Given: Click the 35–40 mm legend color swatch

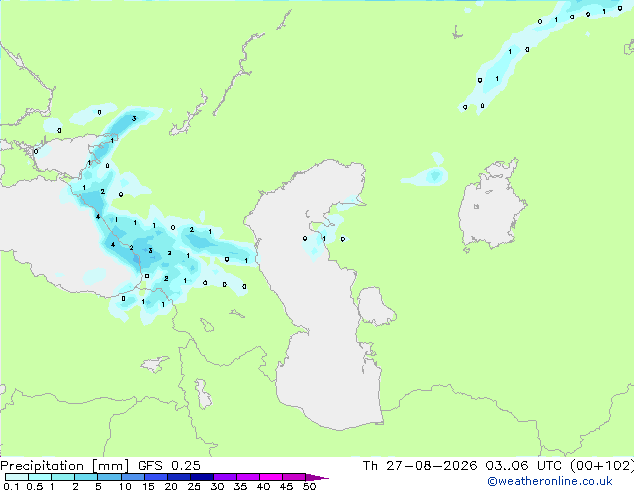Looking at the screenshot, I should [248, 477].
